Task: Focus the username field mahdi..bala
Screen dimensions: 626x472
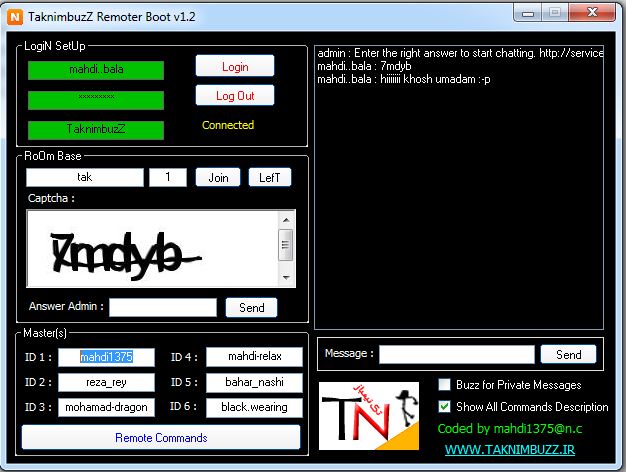Action: click(x=96, y=70)
